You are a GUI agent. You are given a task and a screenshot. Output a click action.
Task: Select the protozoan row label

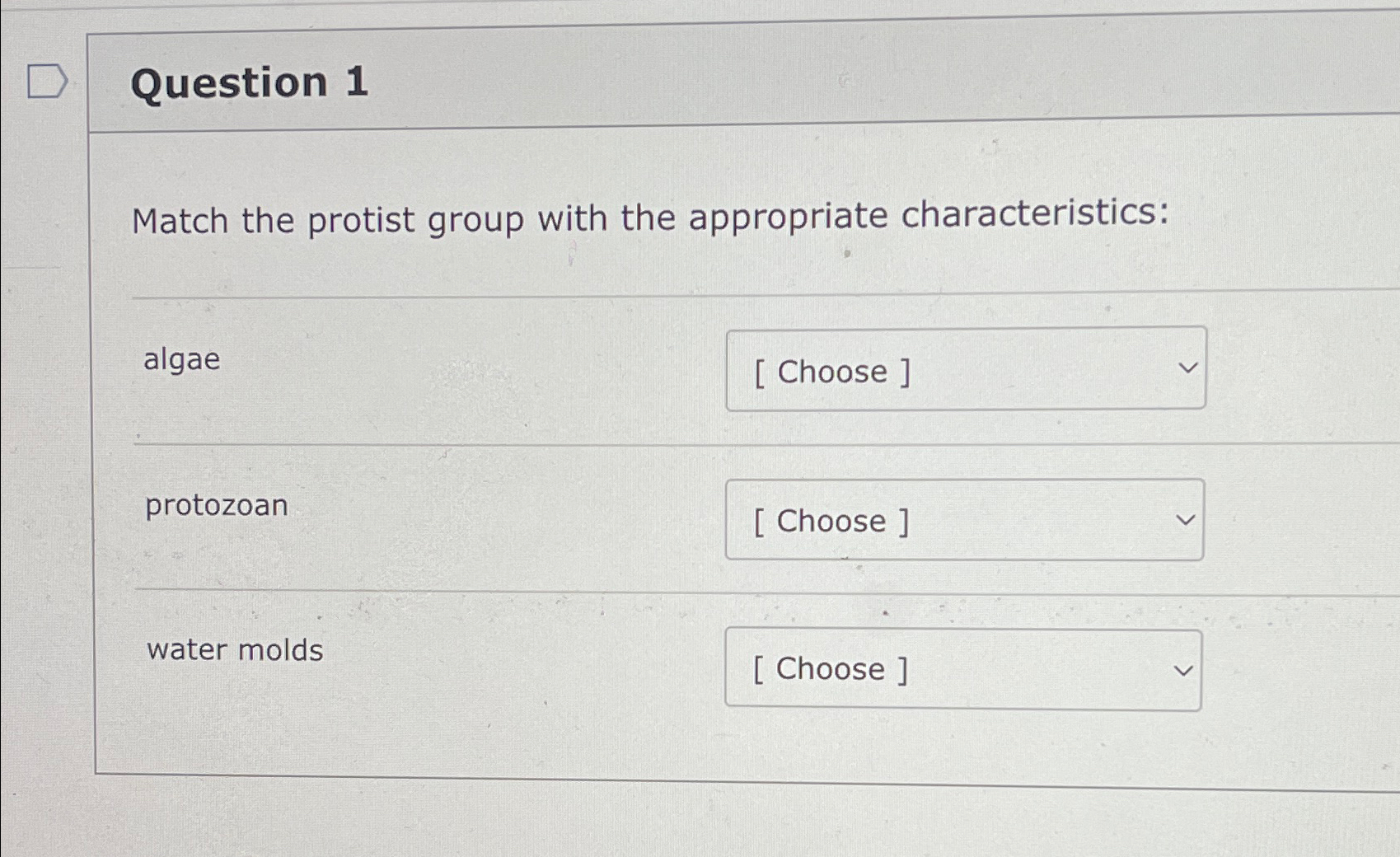[216, 506]
